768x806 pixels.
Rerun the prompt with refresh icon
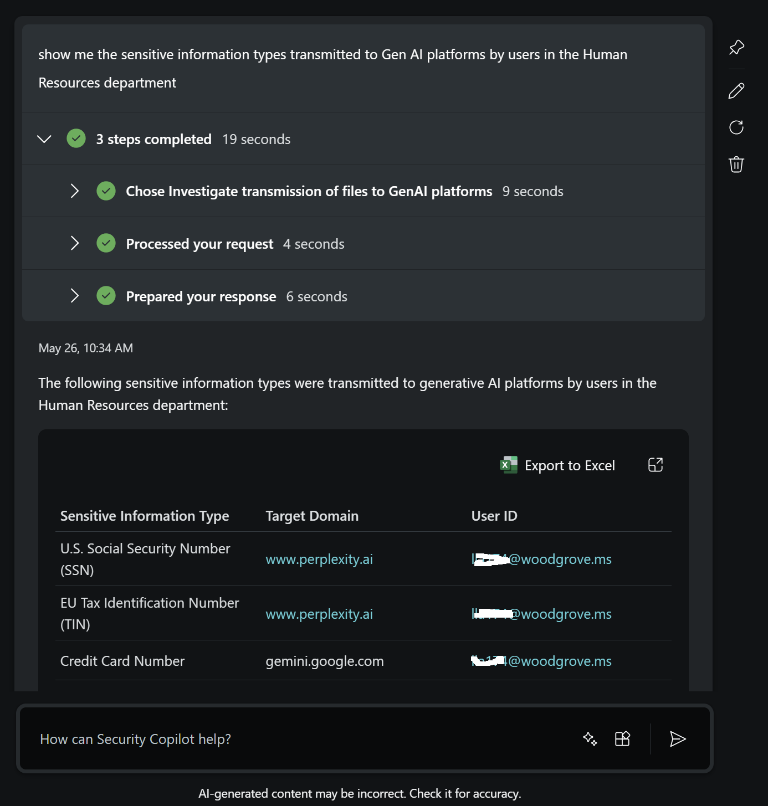point(736,127)
